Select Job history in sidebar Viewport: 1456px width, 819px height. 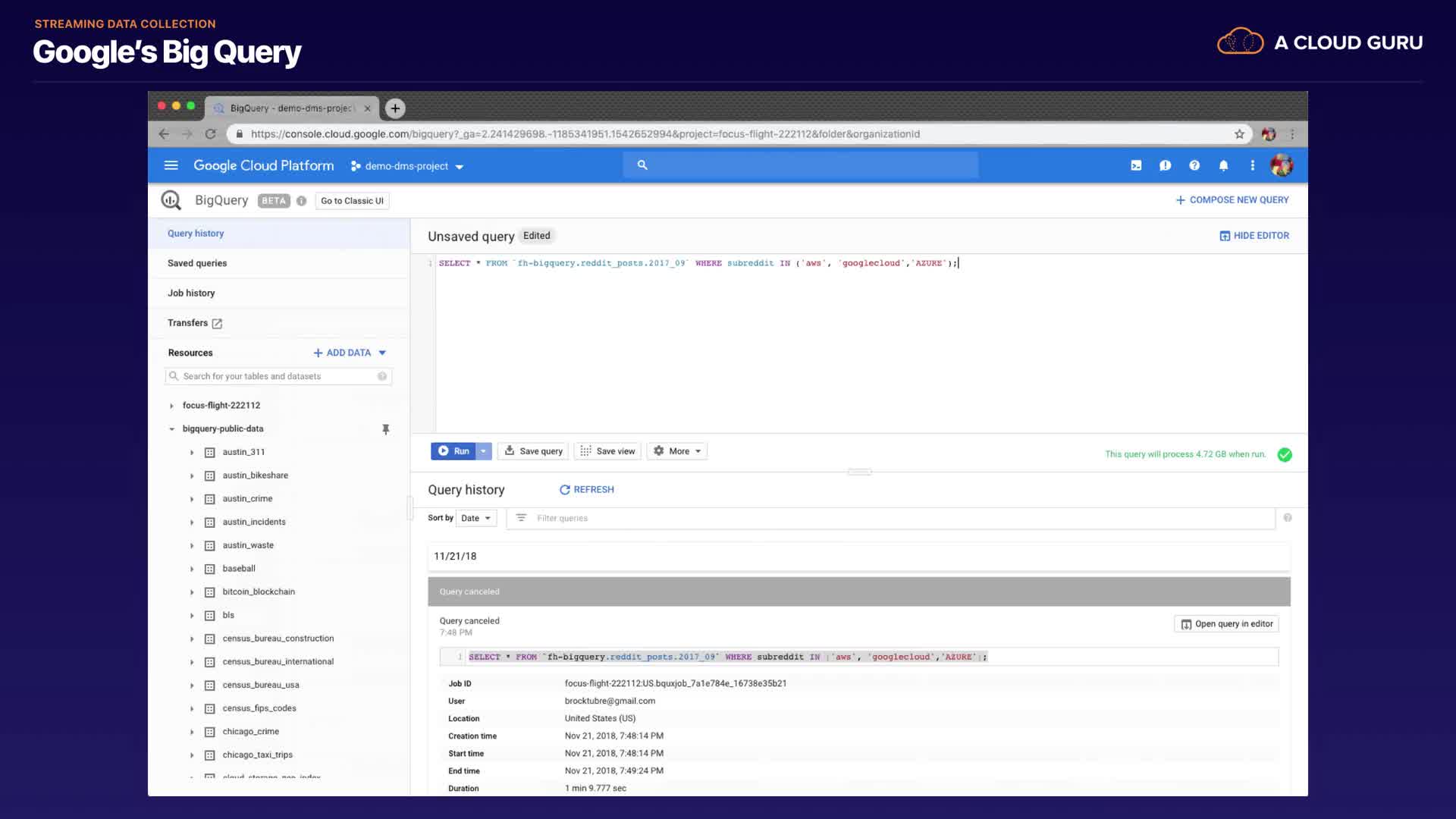click(x=191, y=293)
